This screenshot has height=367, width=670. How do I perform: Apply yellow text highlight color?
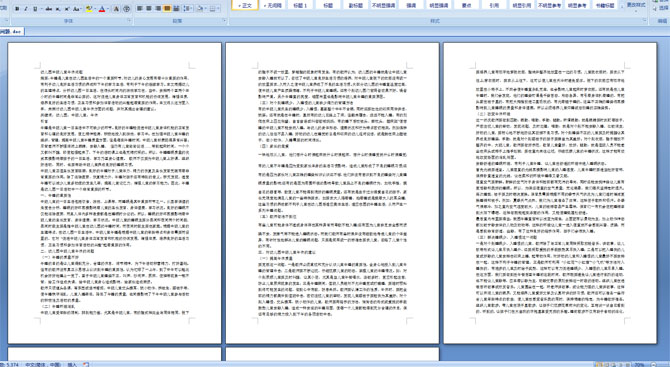[89, 9]
